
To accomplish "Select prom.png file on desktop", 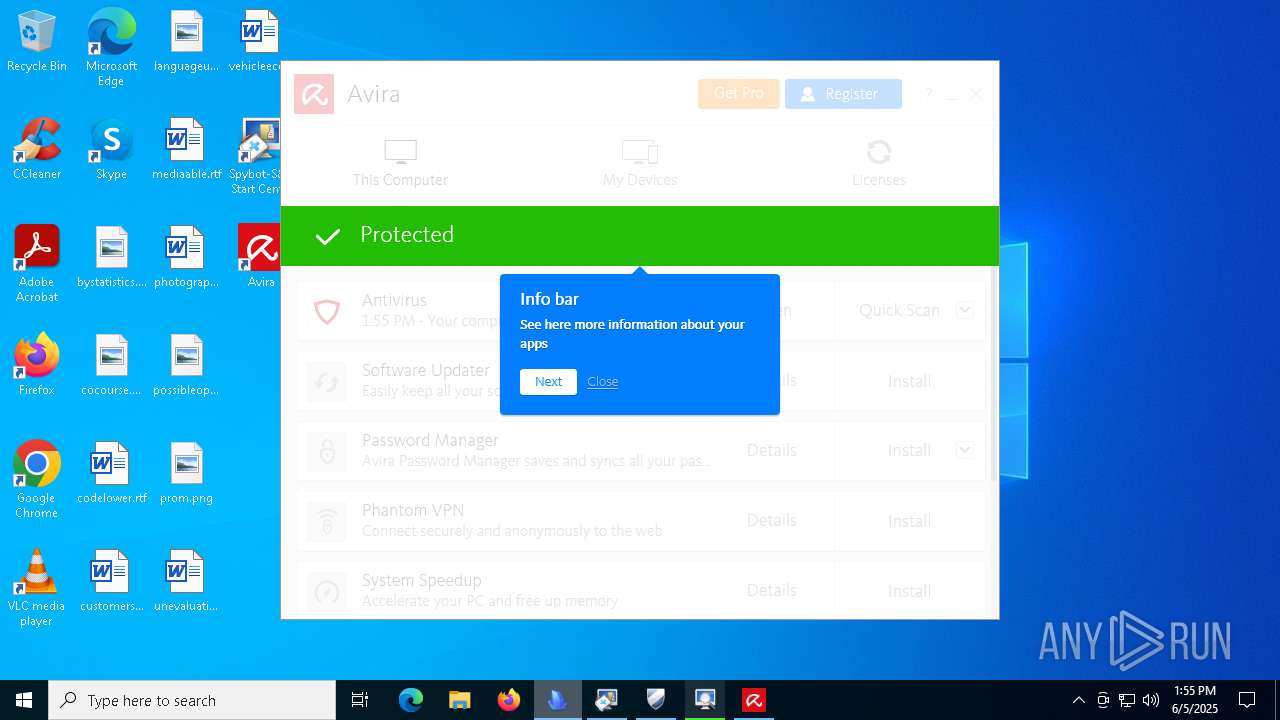I will [186, 474].
